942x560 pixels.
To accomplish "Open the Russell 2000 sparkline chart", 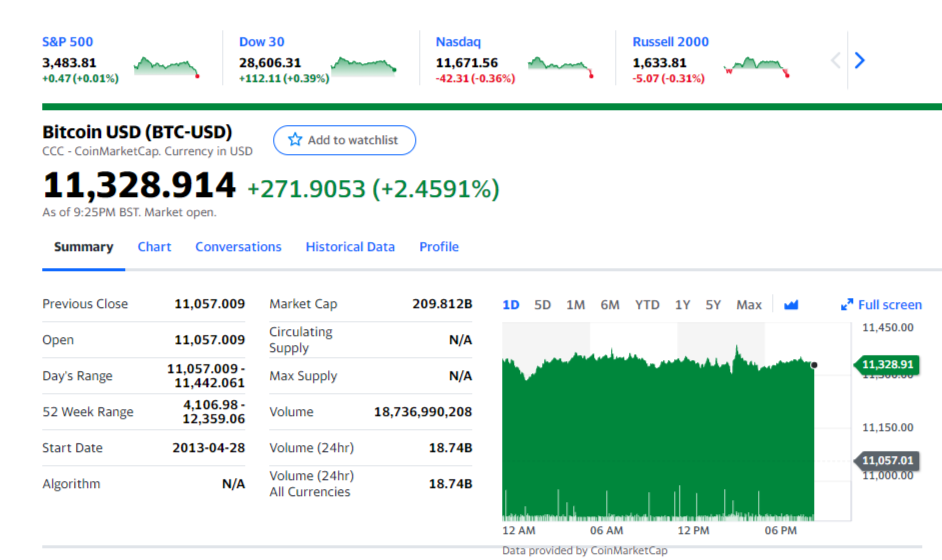I will pyautogui.click(x=757, y=66).
